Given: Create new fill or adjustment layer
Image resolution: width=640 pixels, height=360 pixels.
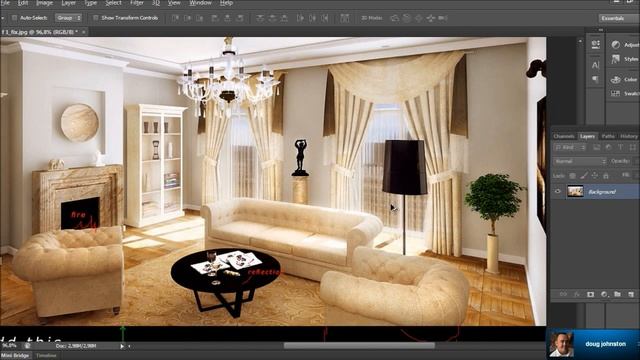Looking at the screenshot, I should pyautogui.click(x=604, y=294).
